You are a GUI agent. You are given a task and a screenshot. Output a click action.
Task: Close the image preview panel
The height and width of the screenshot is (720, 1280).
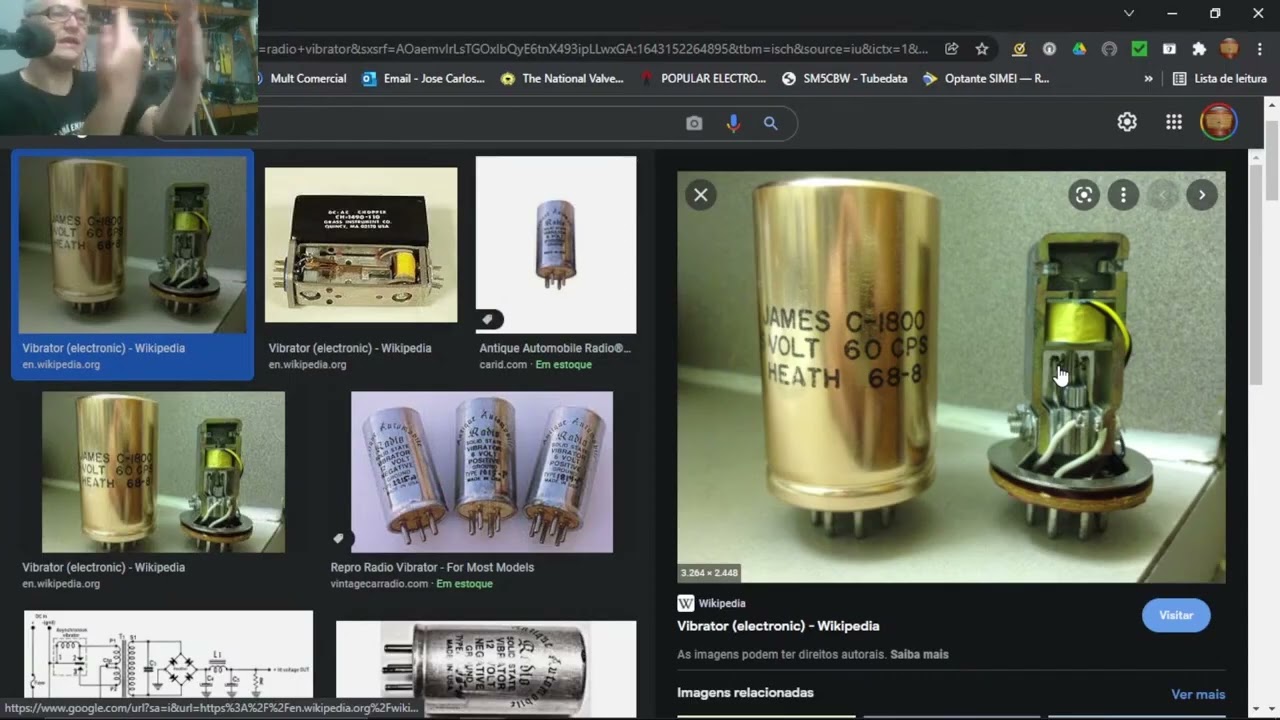(x=701, y=195)
